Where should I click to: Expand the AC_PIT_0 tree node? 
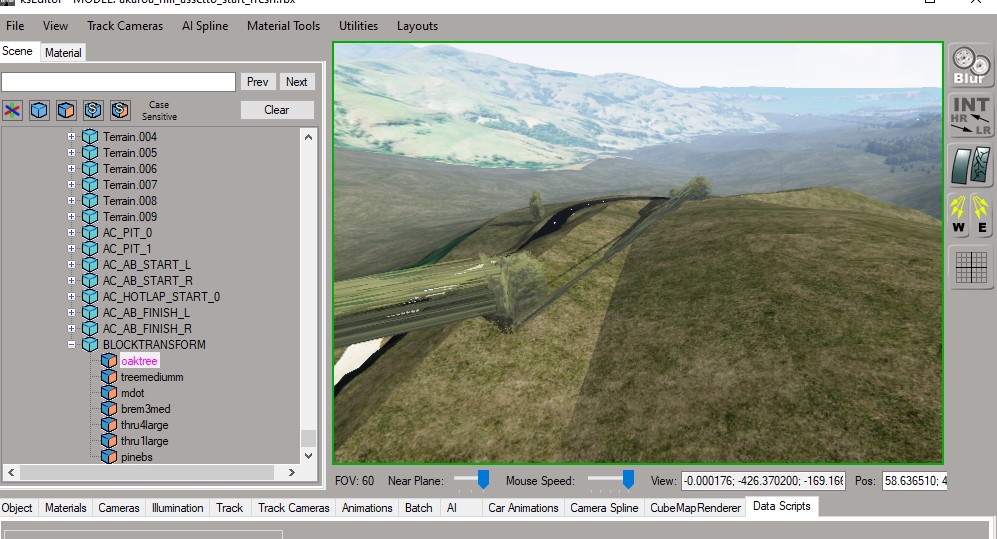pos(71,233)
